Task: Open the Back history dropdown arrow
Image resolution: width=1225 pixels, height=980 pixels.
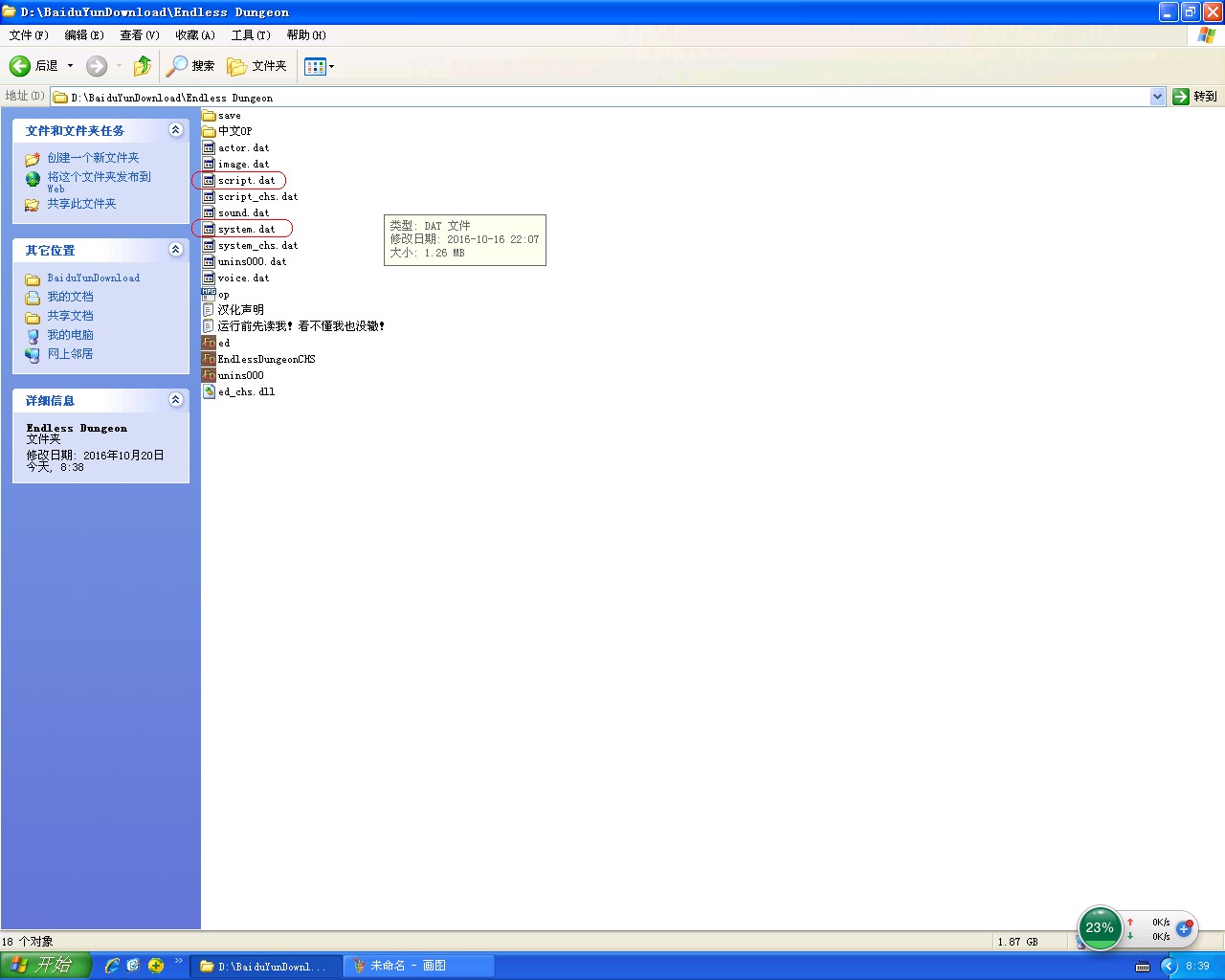Action: [x=70, y=66]
